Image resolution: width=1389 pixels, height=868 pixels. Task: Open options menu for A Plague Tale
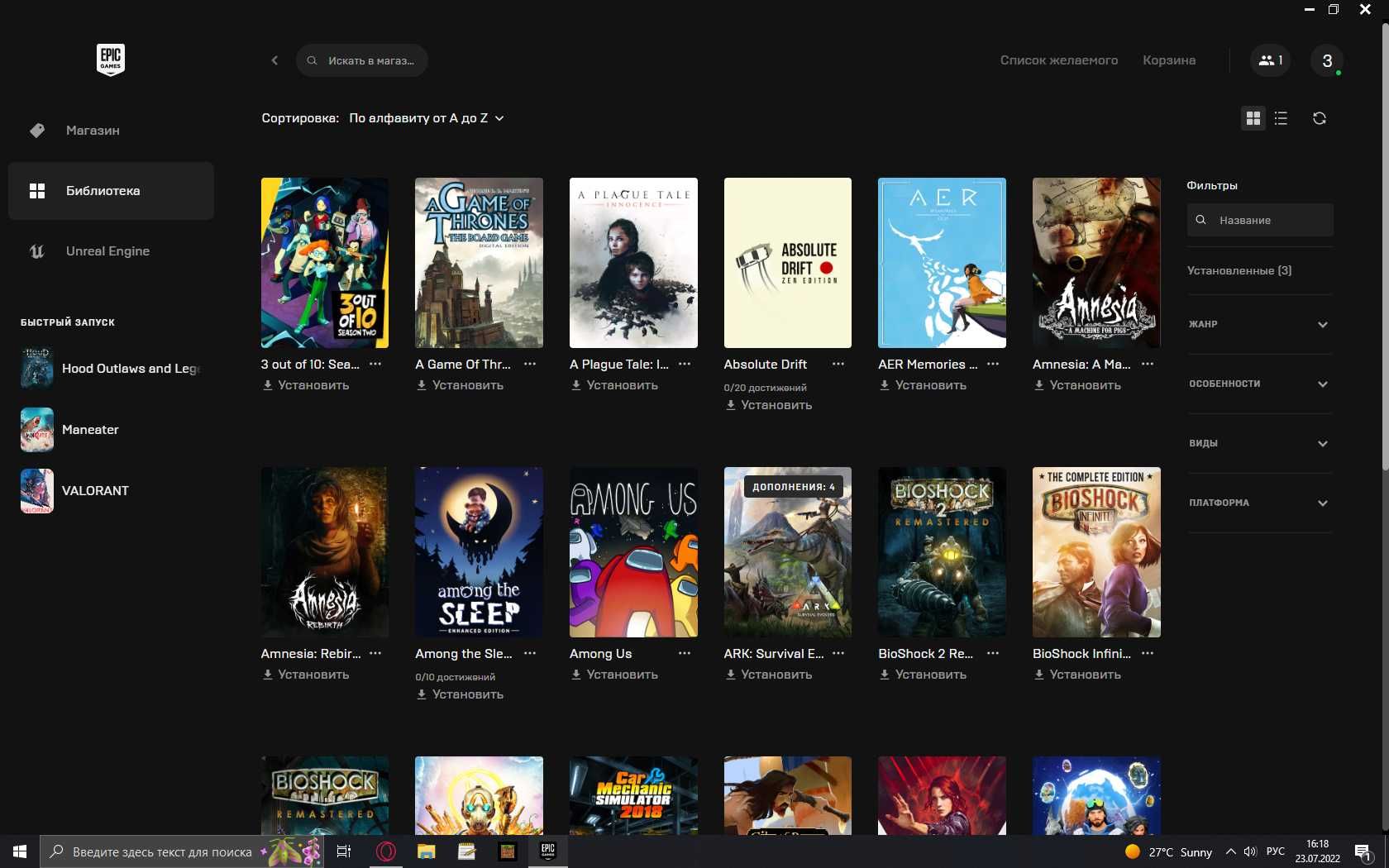685,364
